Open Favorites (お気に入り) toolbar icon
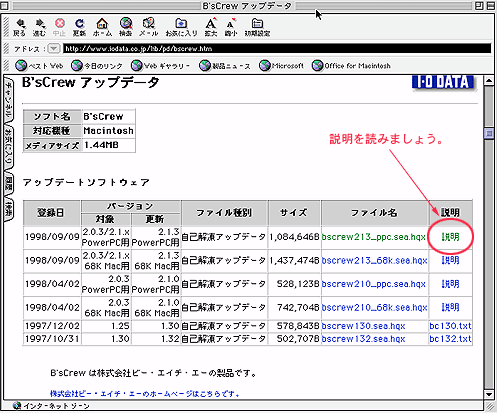 click(181, 27)
